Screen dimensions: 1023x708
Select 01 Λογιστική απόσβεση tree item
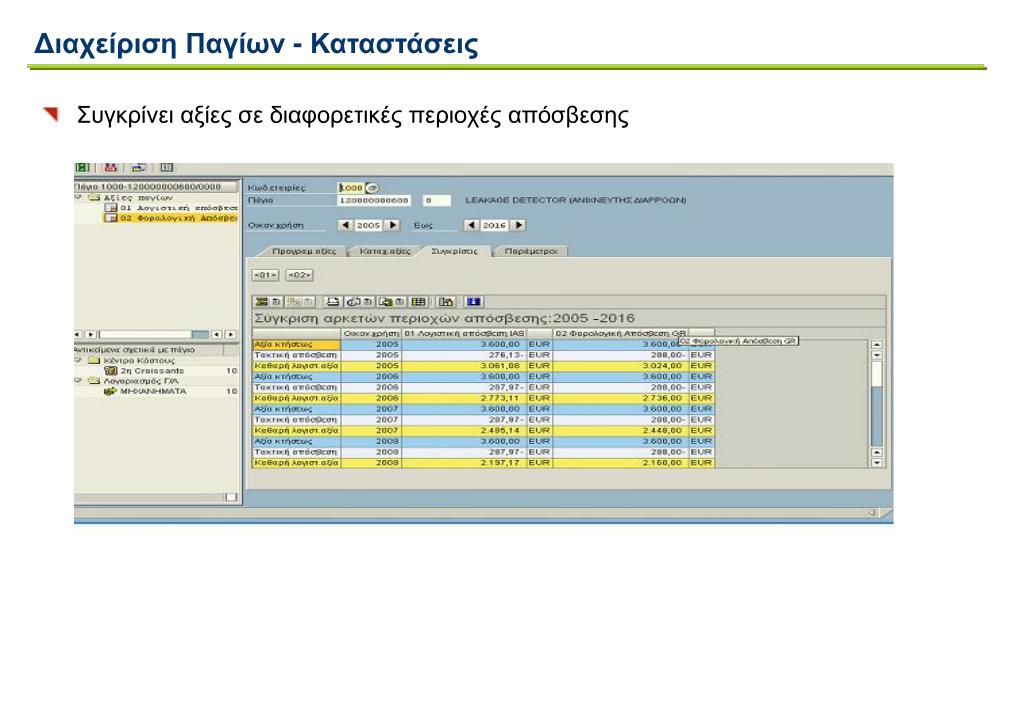click(x=171, y=208)
